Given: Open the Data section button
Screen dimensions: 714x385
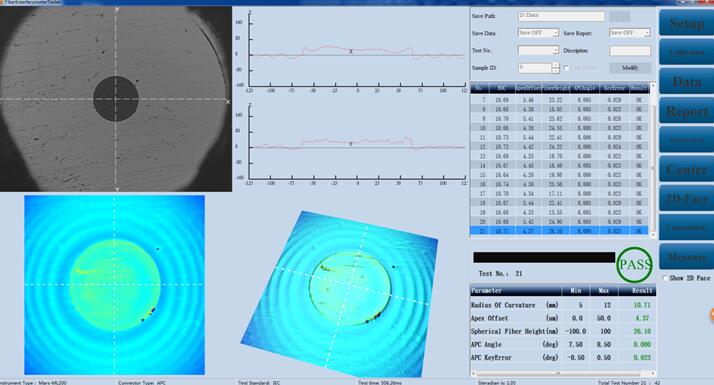Looking at the screenshot, I should pyautogui.click(x=687, y=82).
